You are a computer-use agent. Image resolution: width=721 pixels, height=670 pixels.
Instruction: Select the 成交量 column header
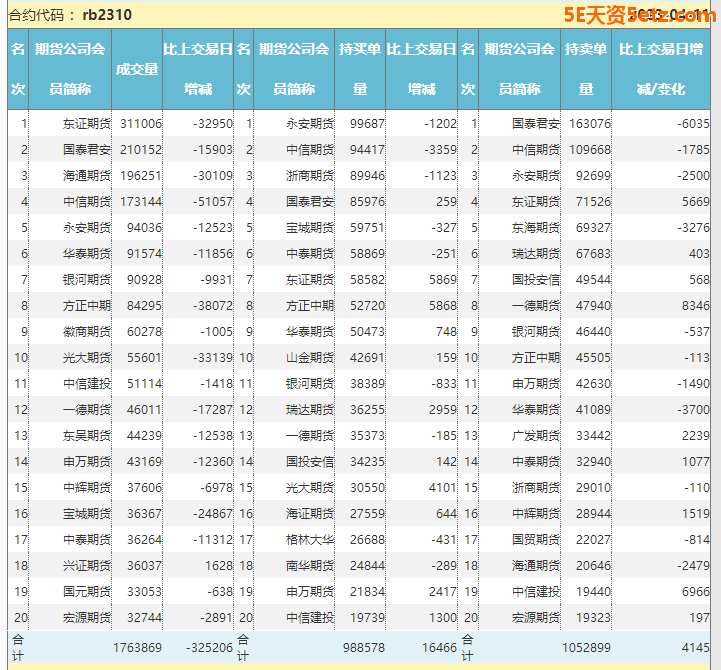point(137,69)
